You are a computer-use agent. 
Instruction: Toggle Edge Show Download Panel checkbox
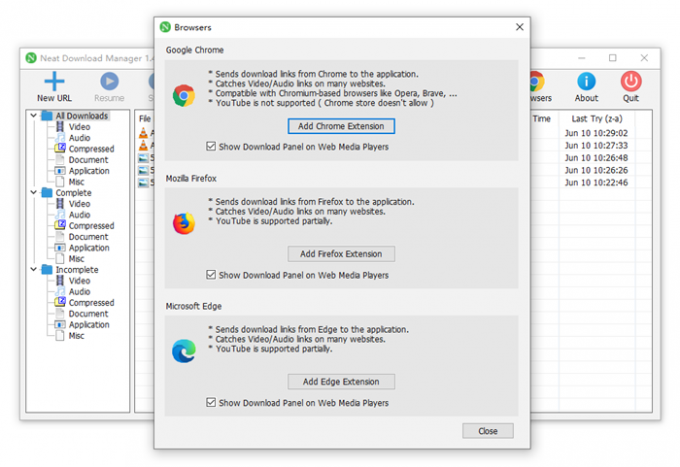(x=211, y=402)
